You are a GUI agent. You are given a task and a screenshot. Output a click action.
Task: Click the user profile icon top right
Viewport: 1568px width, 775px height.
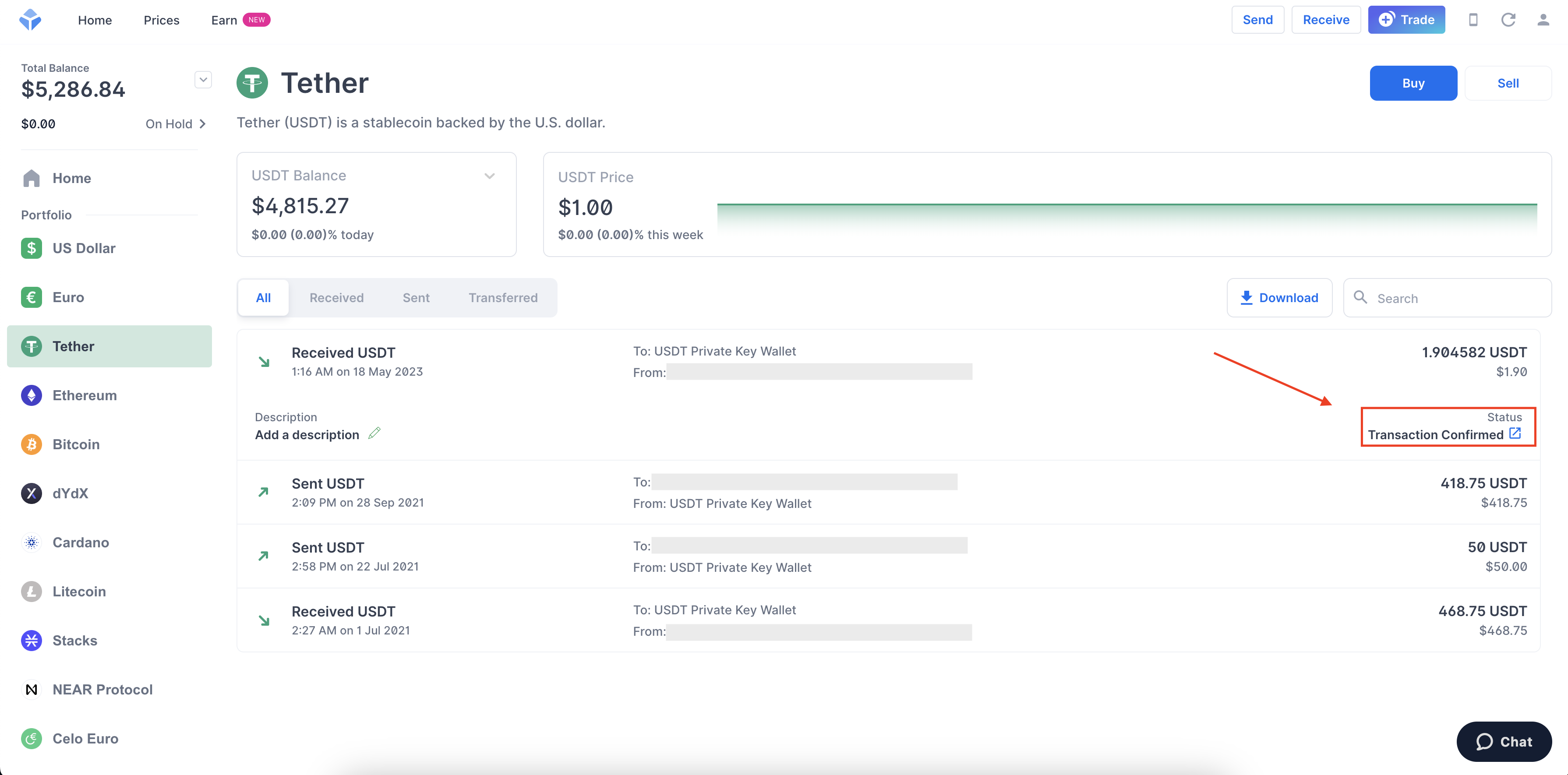[1543, 19]
